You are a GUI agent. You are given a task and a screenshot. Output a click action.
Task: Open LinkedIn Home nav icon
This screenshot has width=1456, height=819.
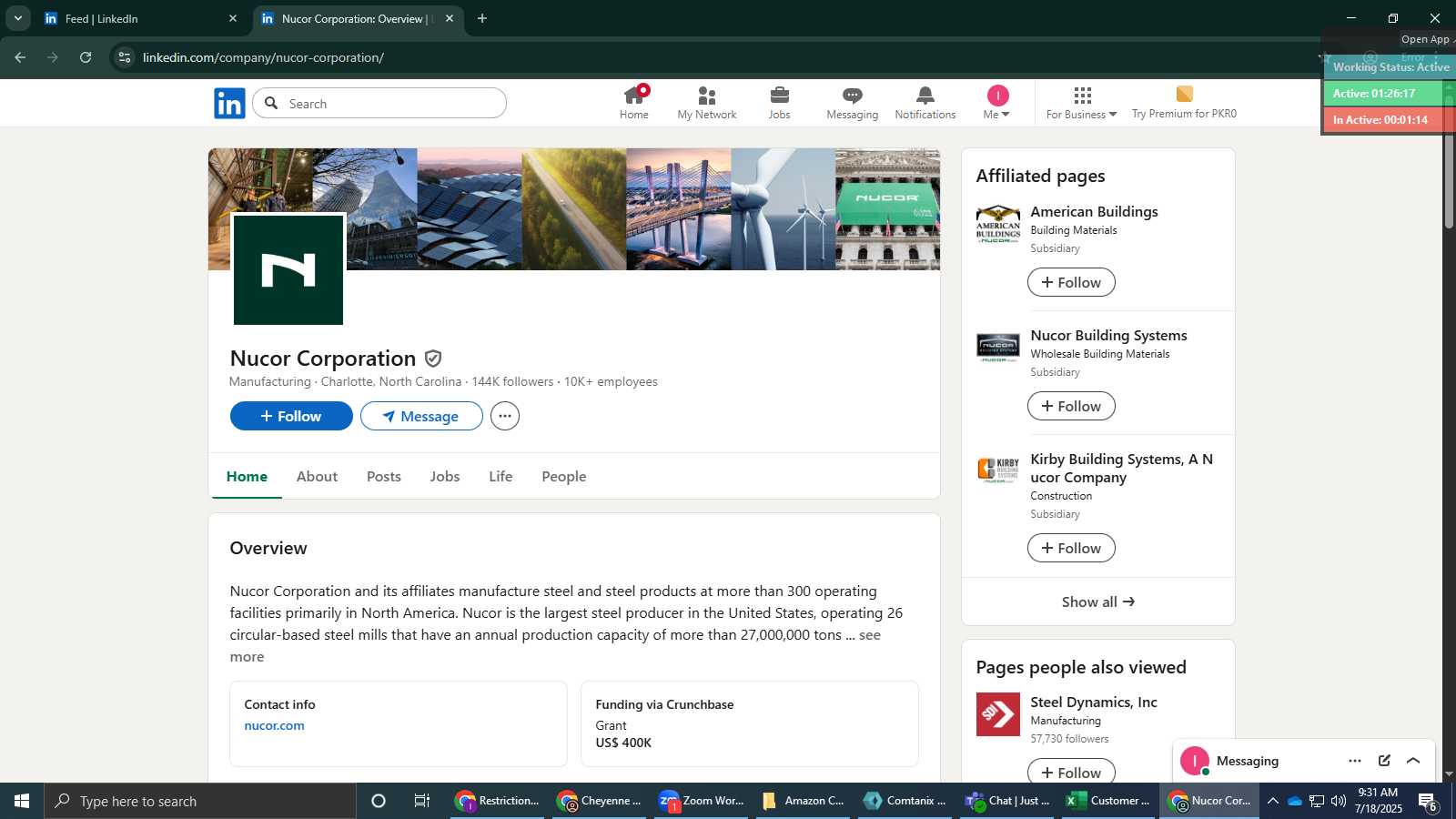coord(634,103)
